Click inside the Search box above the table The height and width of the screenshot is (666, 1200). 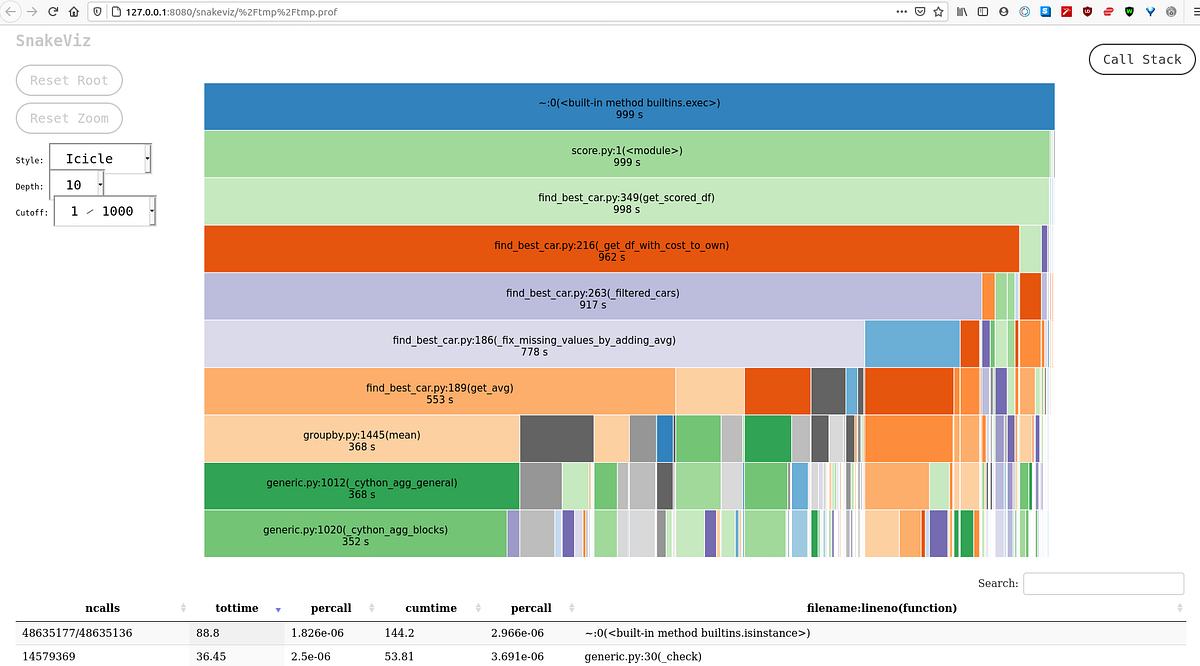coord(1103,583)
